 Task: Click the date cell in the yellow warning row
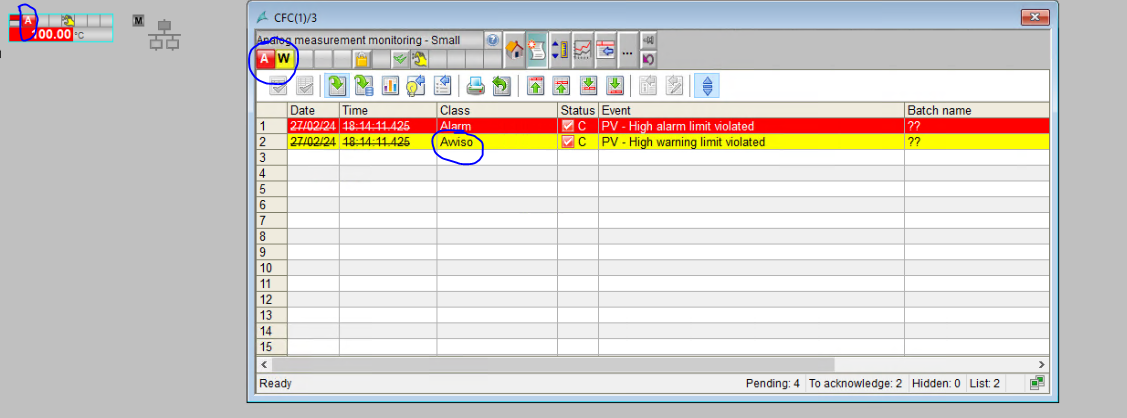tap(313, 142)
